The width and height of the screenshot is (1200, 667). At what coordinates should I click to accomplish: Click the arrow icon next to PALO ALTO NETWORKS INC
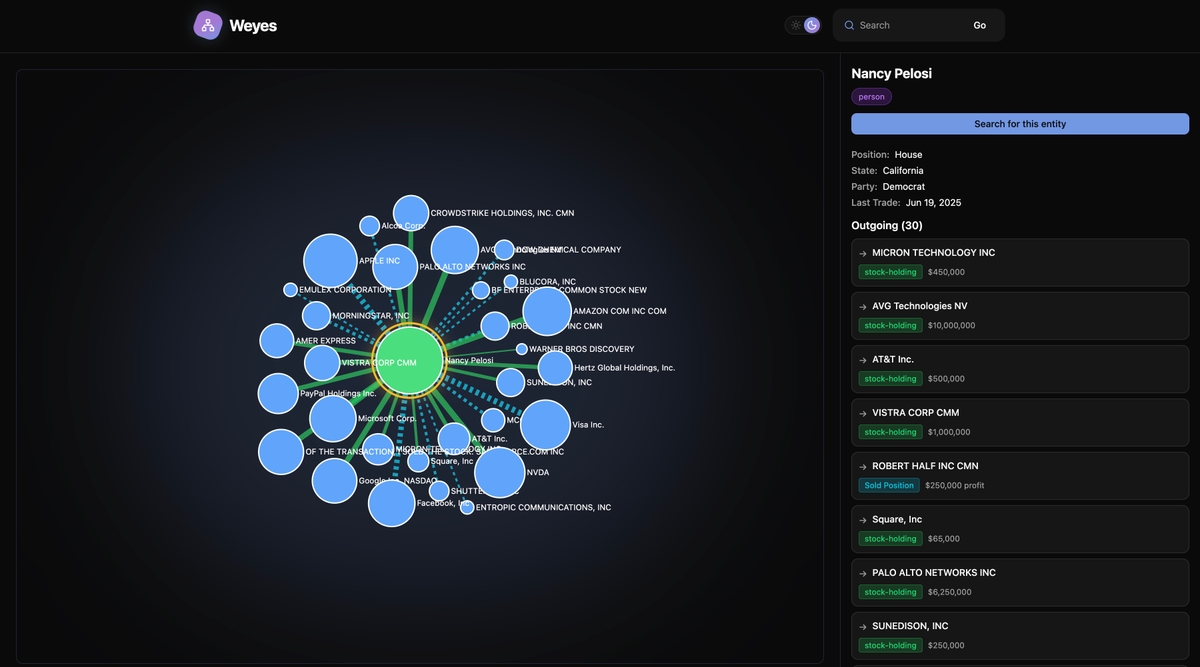862,573
